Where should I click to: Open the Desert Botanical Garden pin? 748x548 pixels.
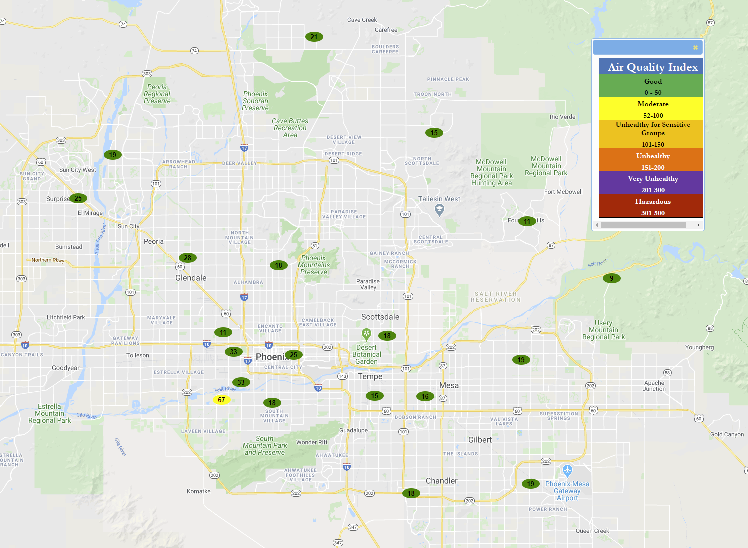point(367,333)
